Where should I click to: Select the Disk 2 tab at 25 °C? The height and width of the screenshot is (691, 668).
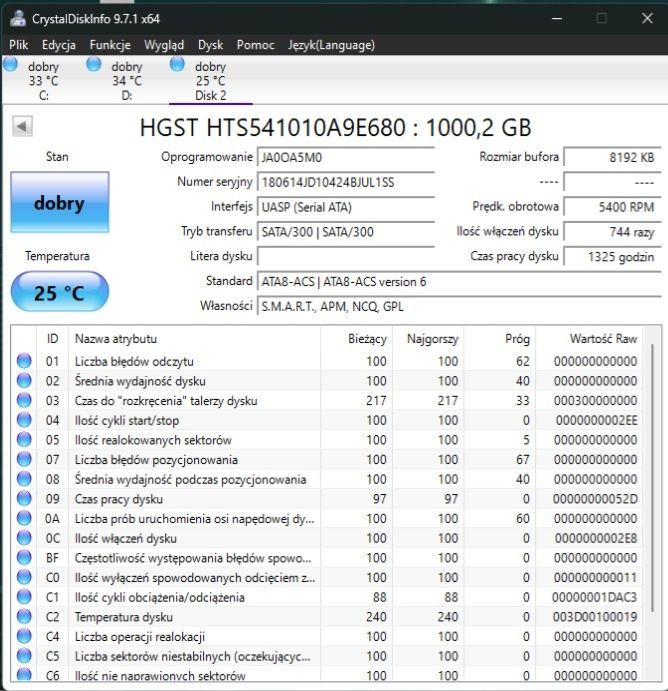pyautogui.click(x=211, y=81)
